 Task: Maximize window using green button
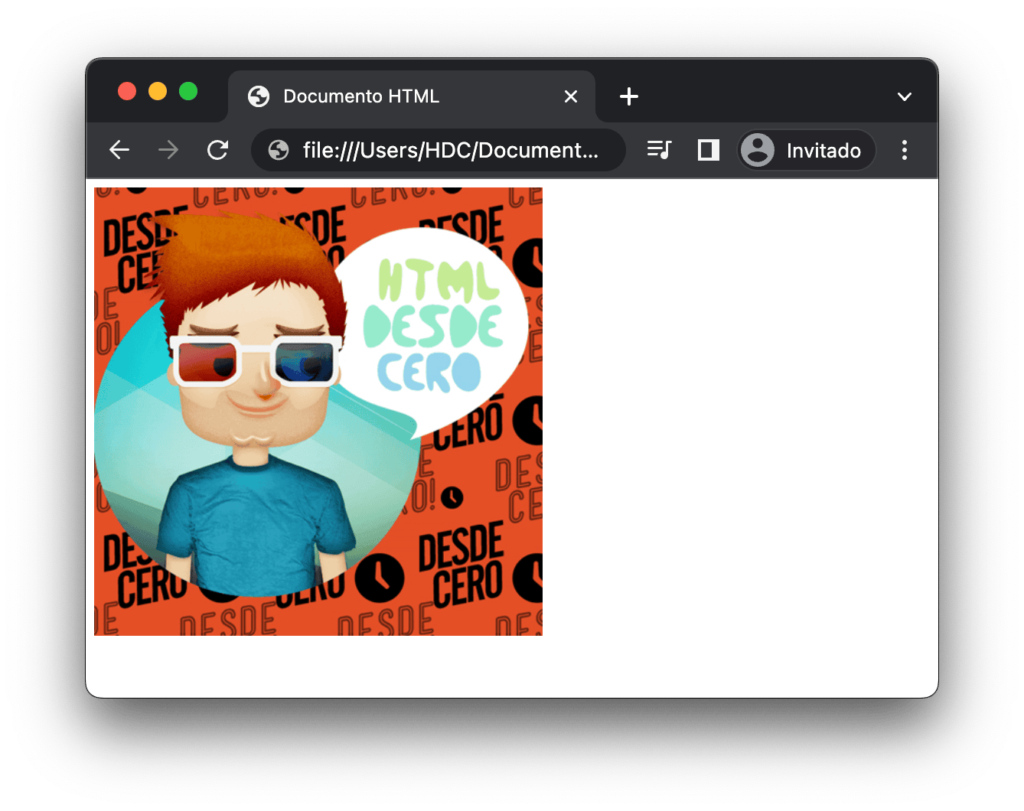(188, 91)
